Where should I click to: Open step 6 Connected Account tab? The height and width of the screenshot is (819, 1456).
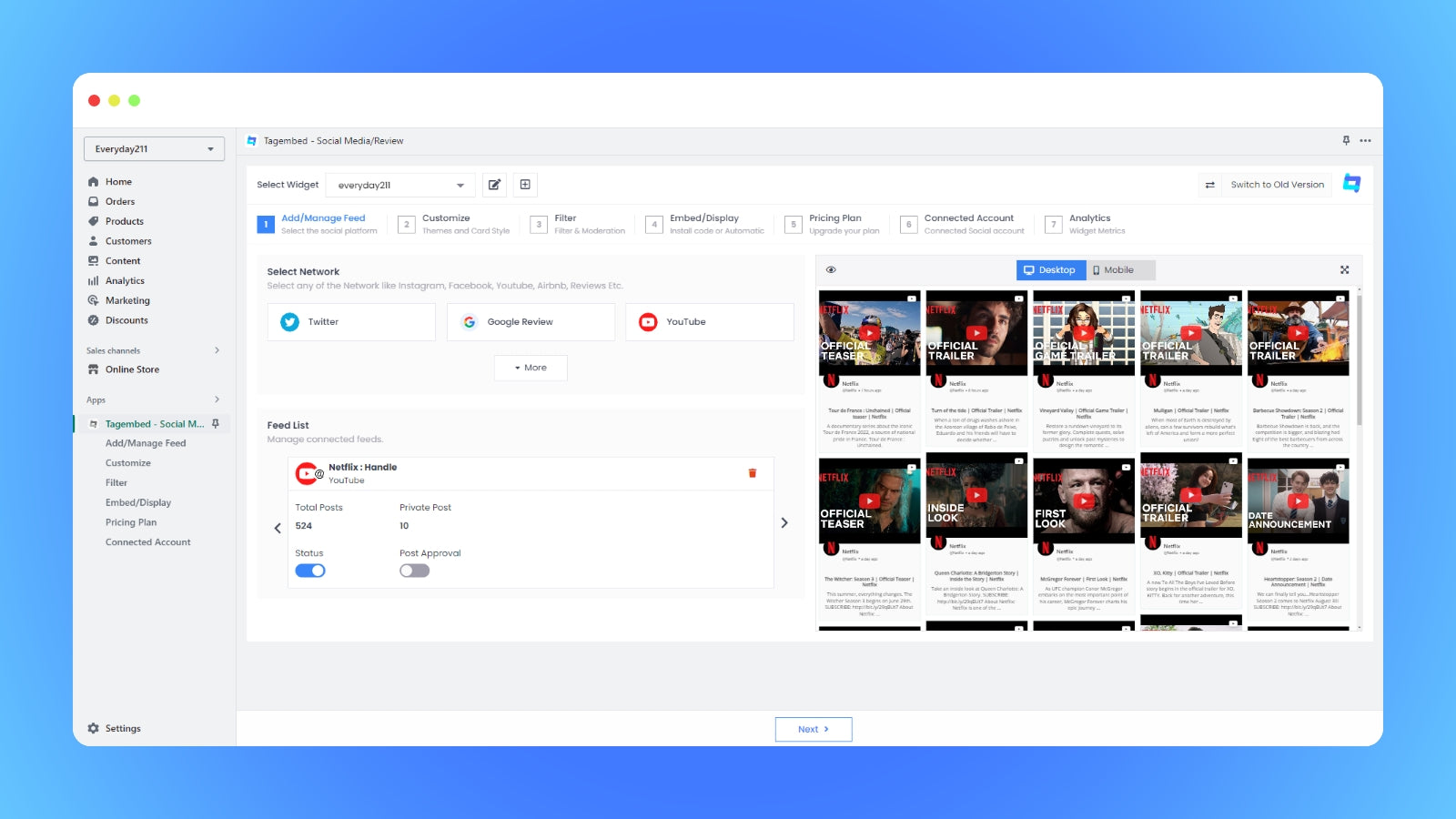tap(963, 224)
